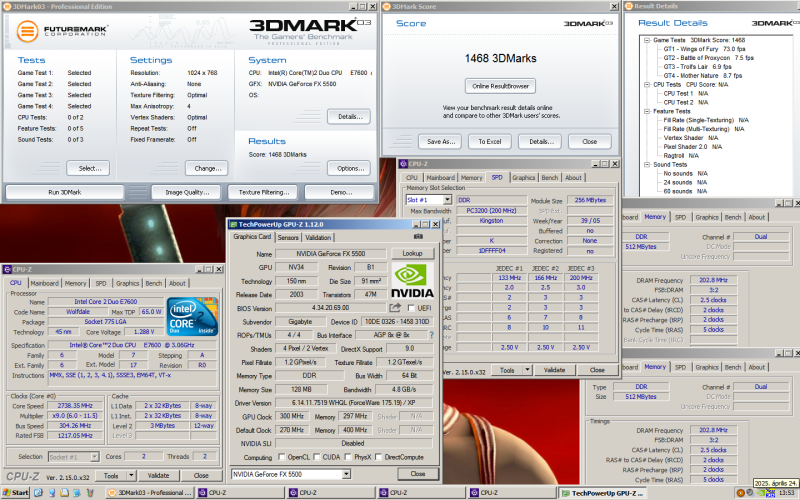The image size is (800, 500).
Task: Click the NVIDIA logo in GPU-Z
Action: click(x=412, y=281)
